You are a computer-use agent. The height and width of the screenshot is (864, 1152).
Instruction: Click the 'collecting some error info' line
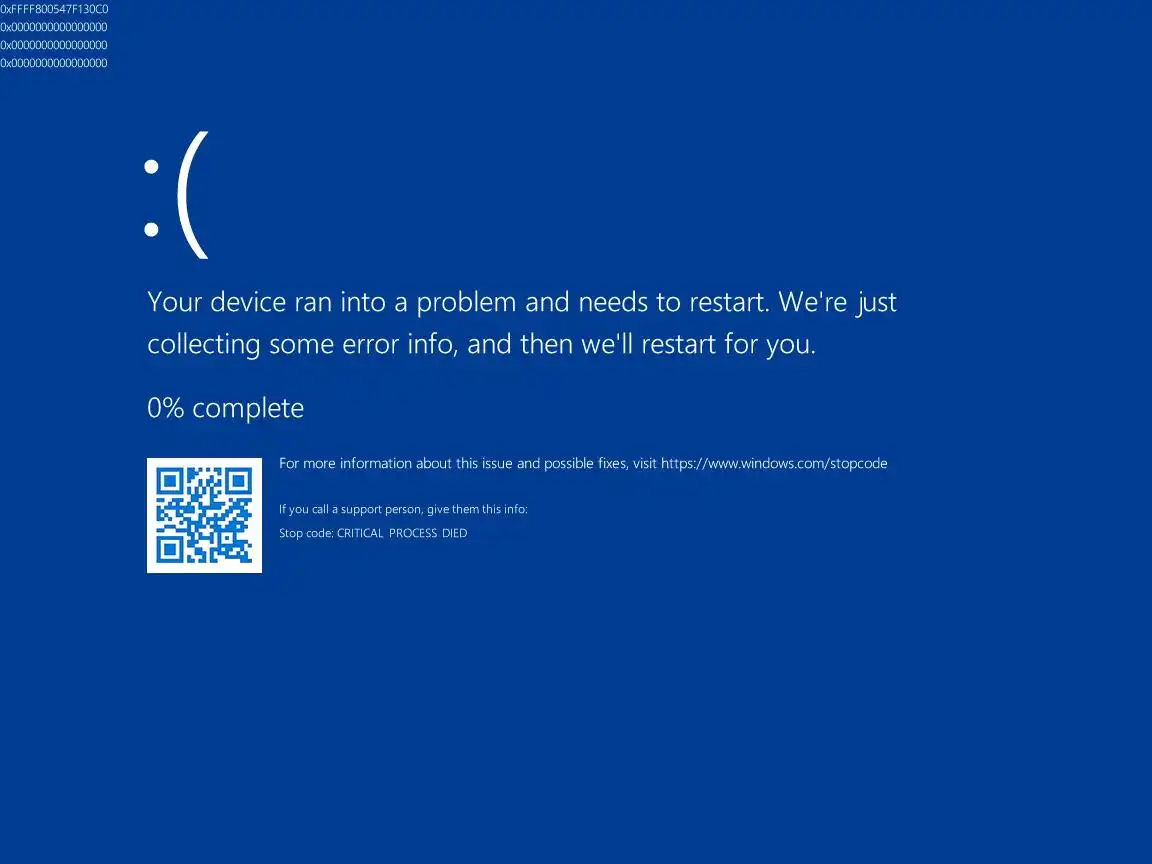point(481,345)
